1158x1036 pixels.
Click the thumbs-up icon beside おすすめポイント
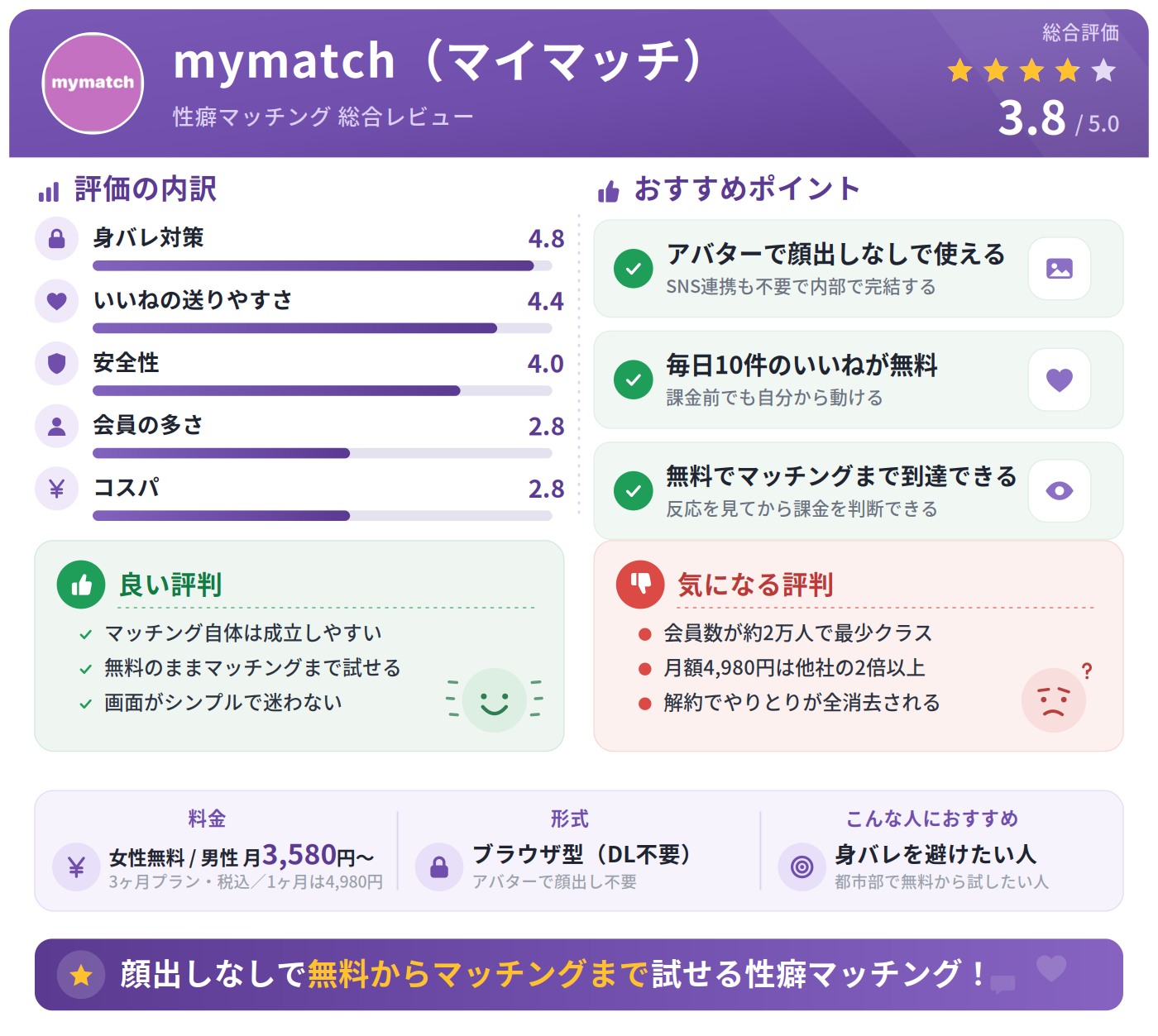coord(609,192)
